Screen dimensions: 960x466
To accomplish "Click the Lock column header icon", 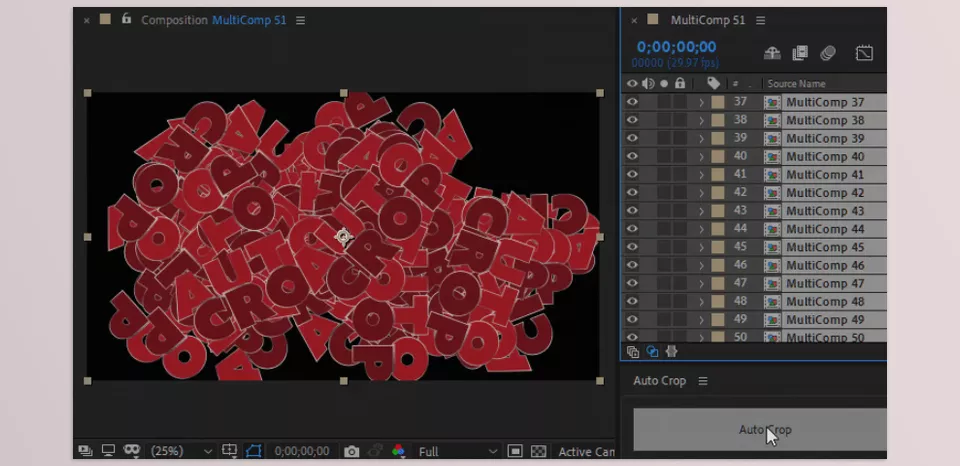I will tap(680, 83).
